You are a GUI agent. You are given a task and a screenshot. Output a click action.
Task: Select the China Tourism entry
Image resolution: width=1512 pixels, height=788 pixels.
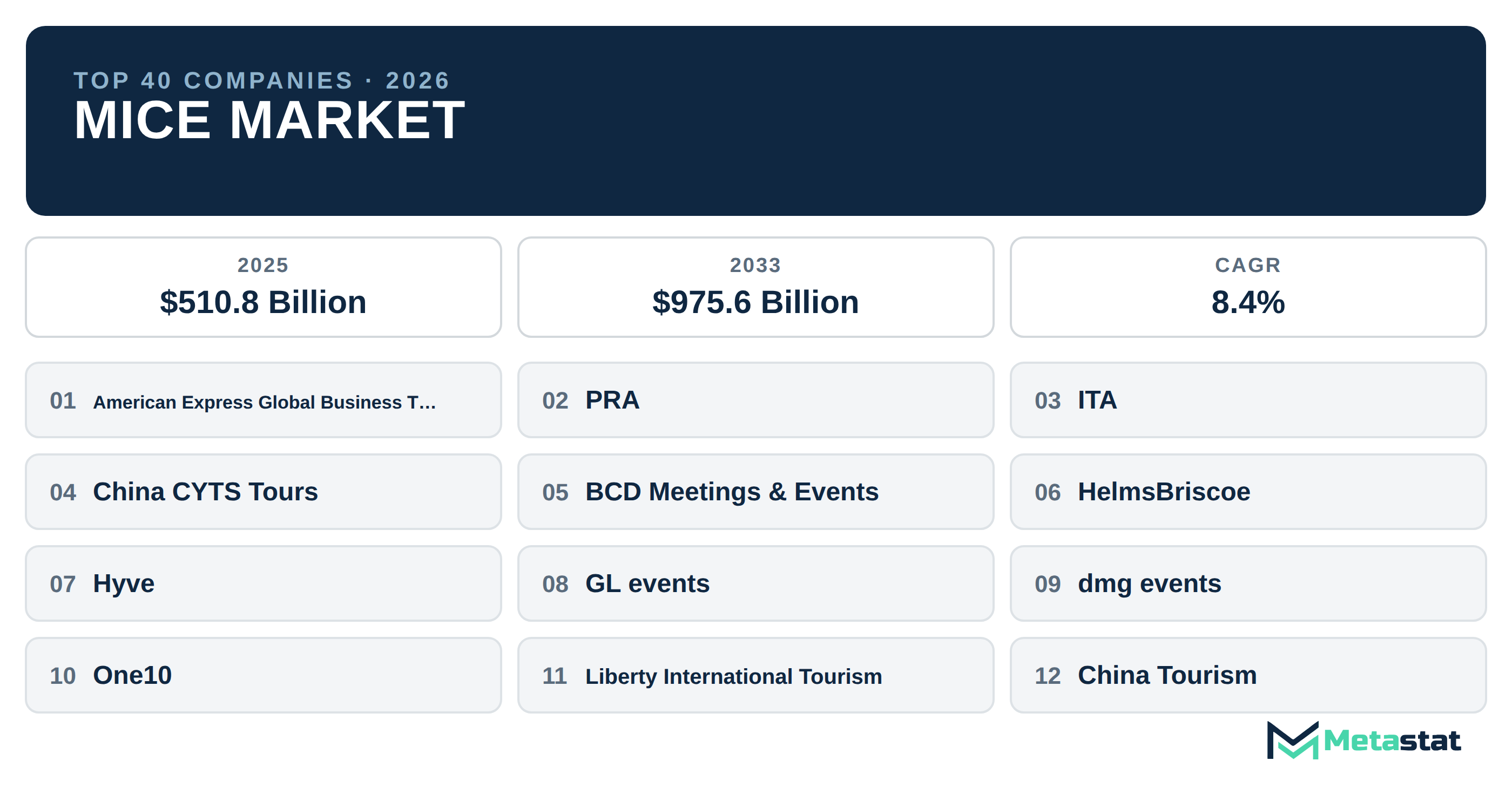[x=1248, y=675]
